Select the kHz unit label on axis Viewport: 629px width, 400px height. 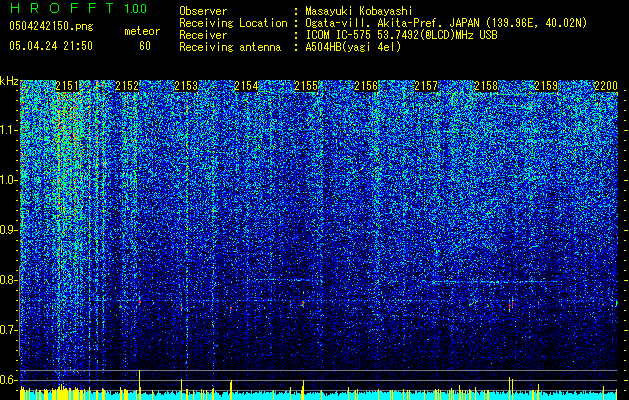pos(9,81)
